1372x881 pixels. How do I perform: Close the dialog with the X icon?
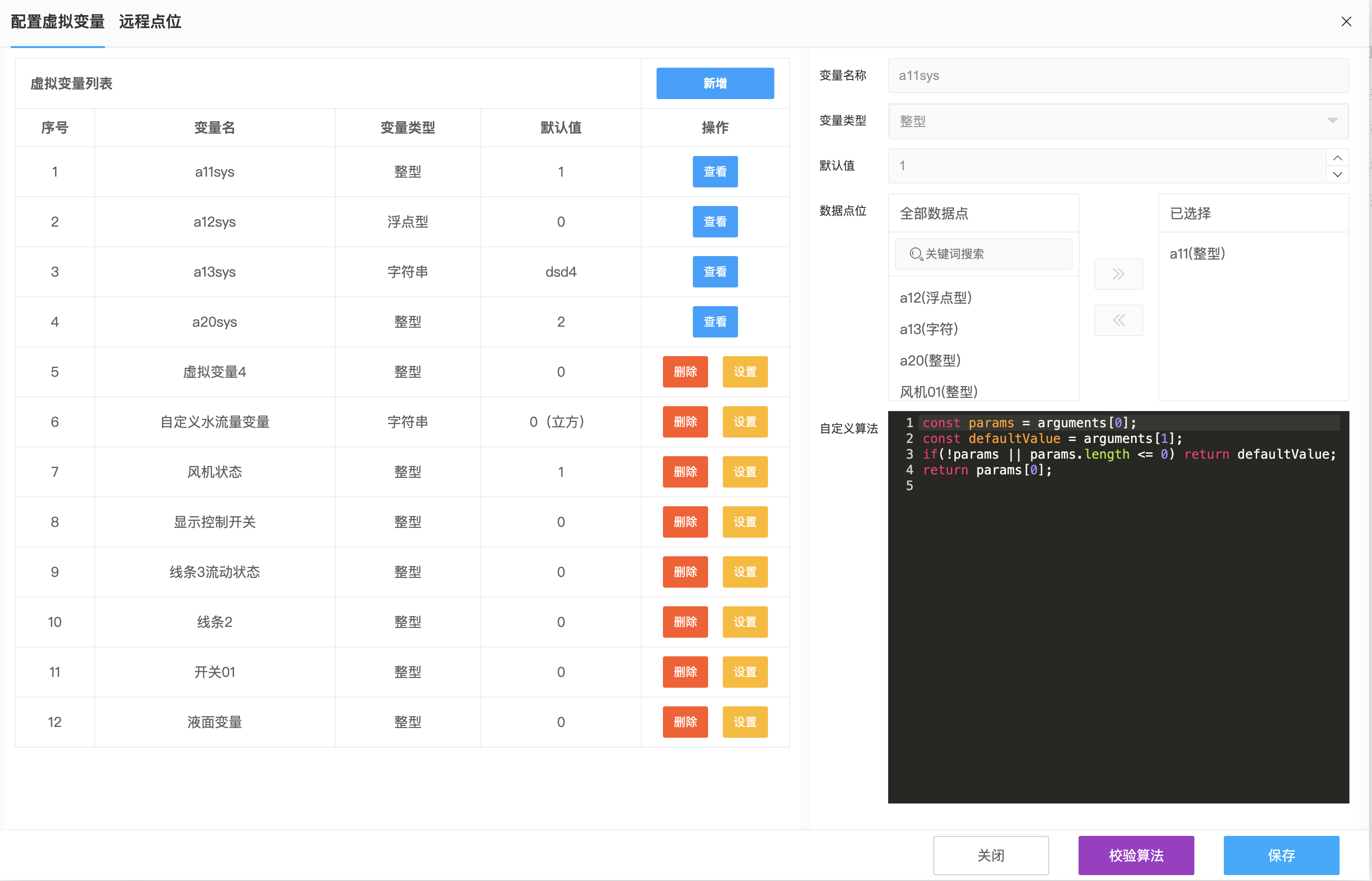pyautogui.click(x=1346, y=22)
